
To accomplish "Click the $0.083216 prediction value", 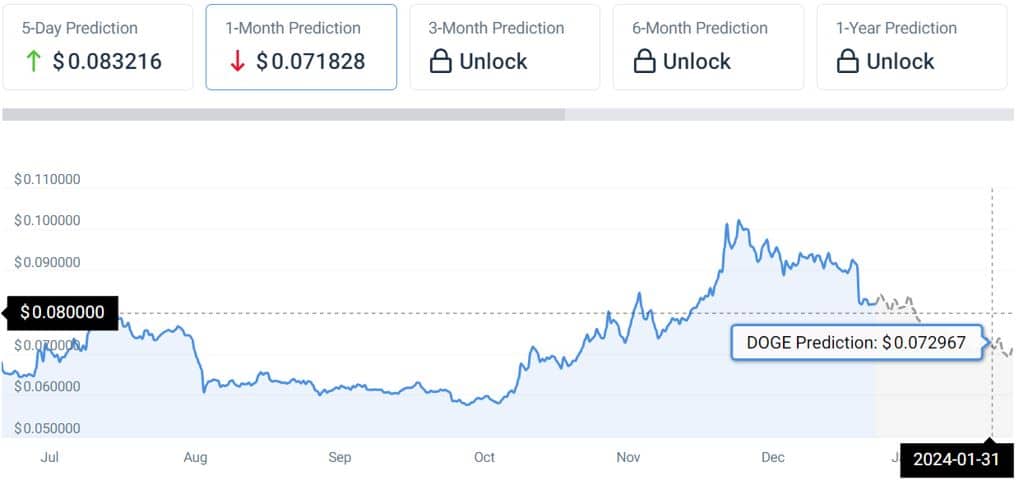I will [x=107, y=62].
